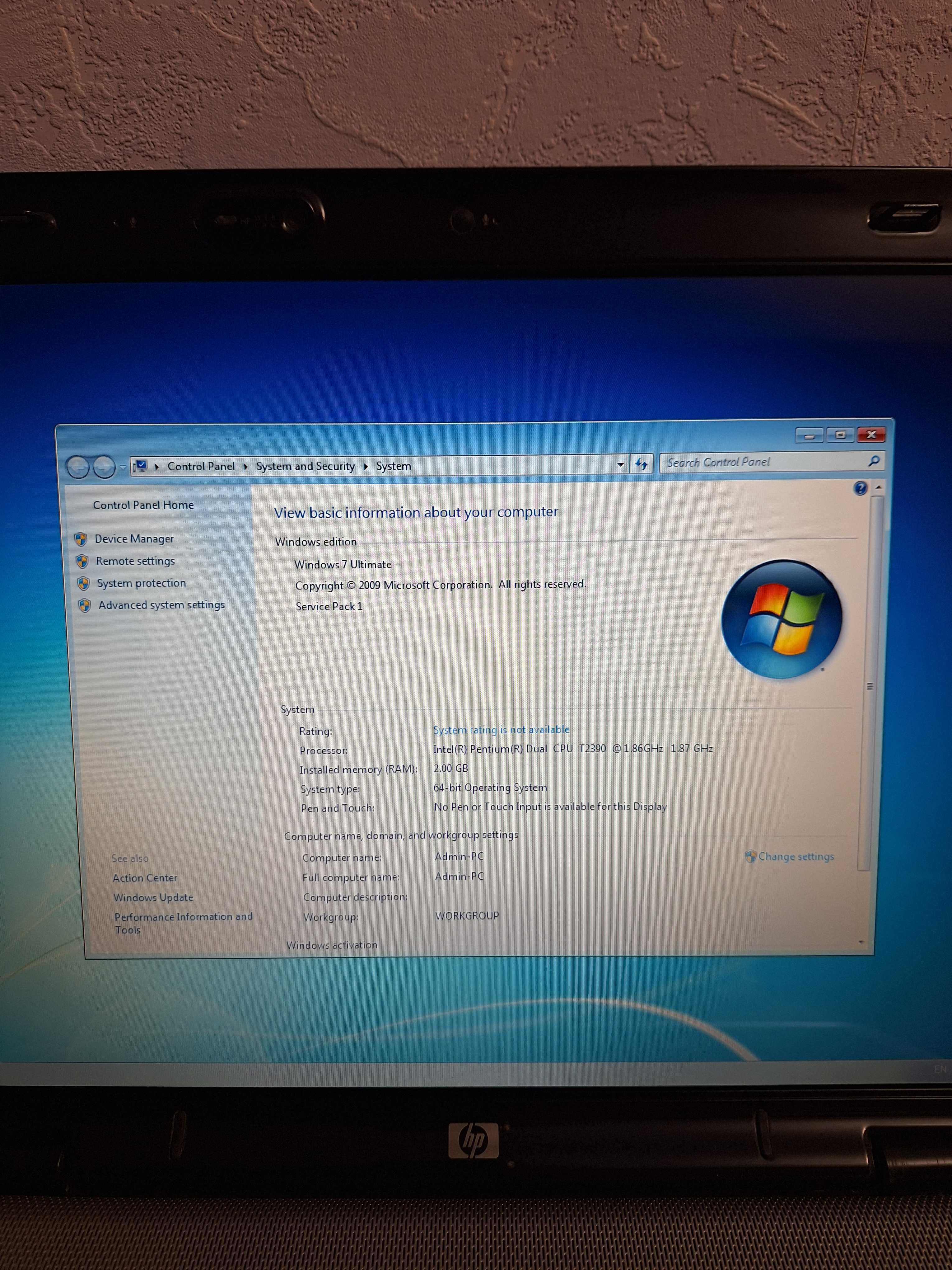Select System and Security breadcrumb

[305, 466]
